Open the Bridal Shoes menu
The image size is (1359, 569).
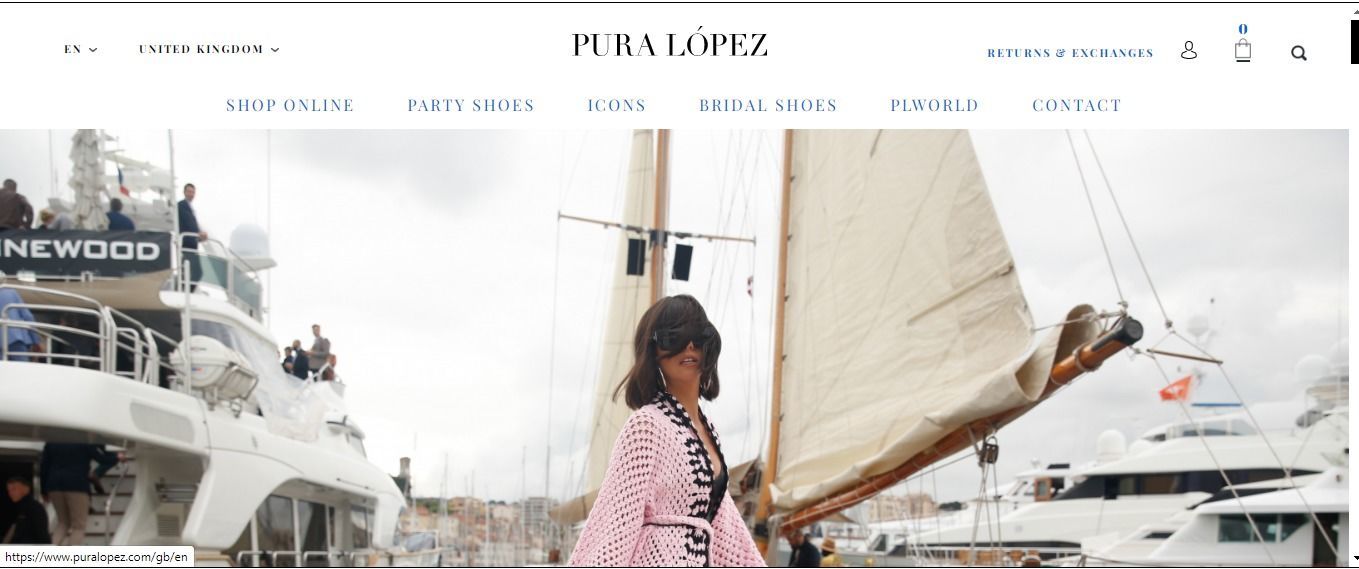point(768,105)
